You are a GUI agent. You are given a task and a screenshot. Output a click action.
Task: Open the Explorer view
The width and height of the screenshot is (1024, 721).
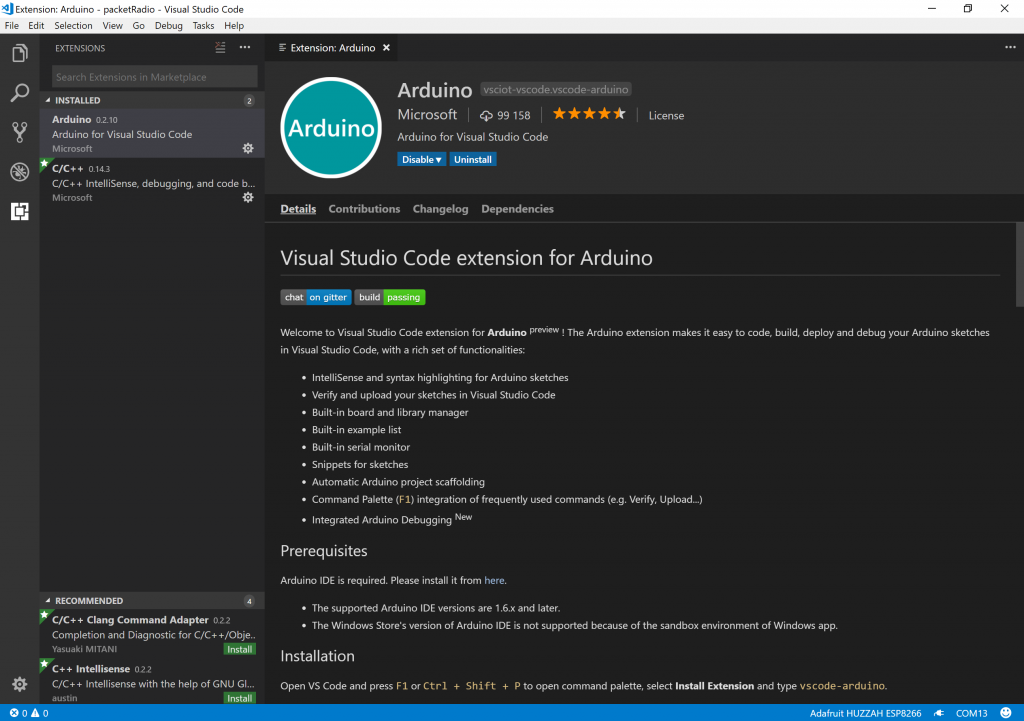19,52
